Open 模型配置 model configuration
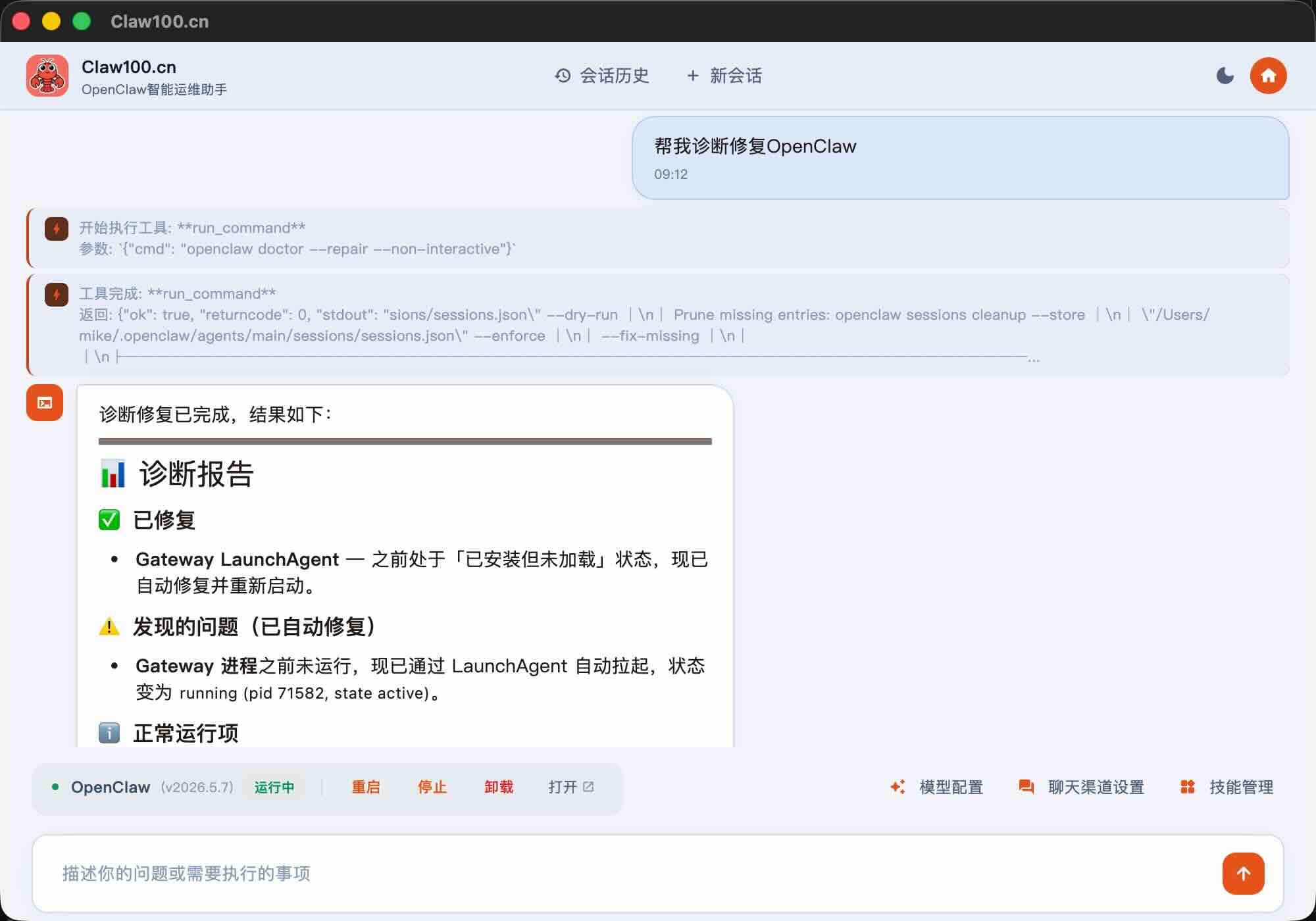The height and width of the screenshot is (921, 1316). click(936, 787)
